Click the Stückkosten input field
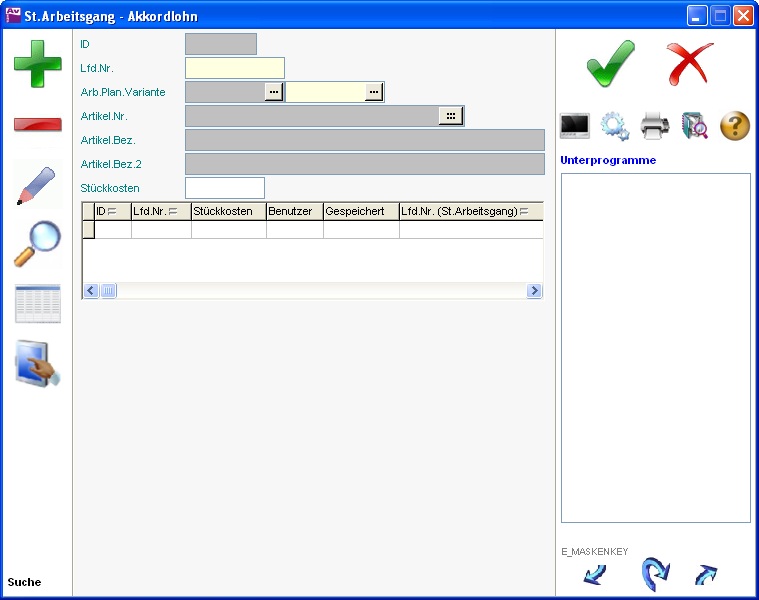The width and height of the screenshot is (759, 600). tap(225, 188)
